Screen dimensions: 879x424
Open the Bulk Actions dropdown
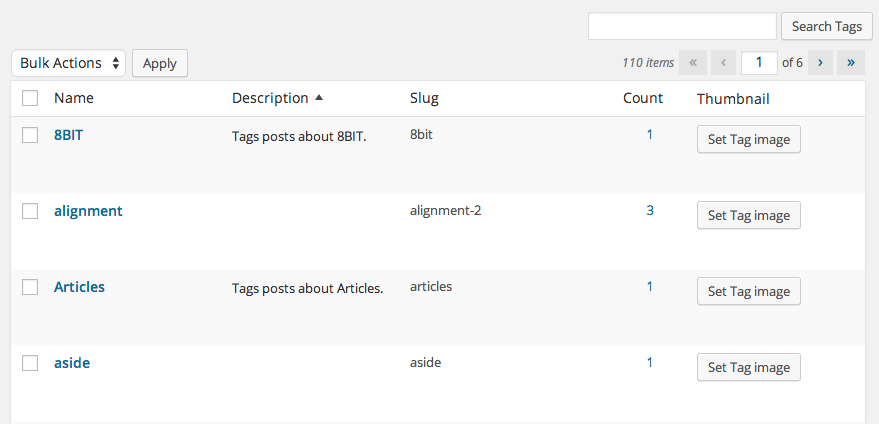click(x=69, y=63)
